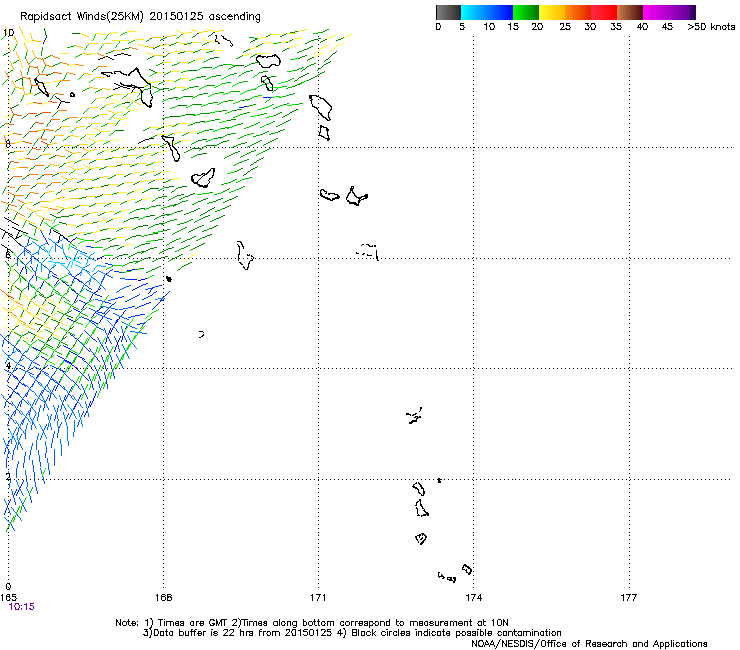Viewport: 740px width, 650px height.
Task: Click the '171' longitude axis label
Action: pos(318,598)
